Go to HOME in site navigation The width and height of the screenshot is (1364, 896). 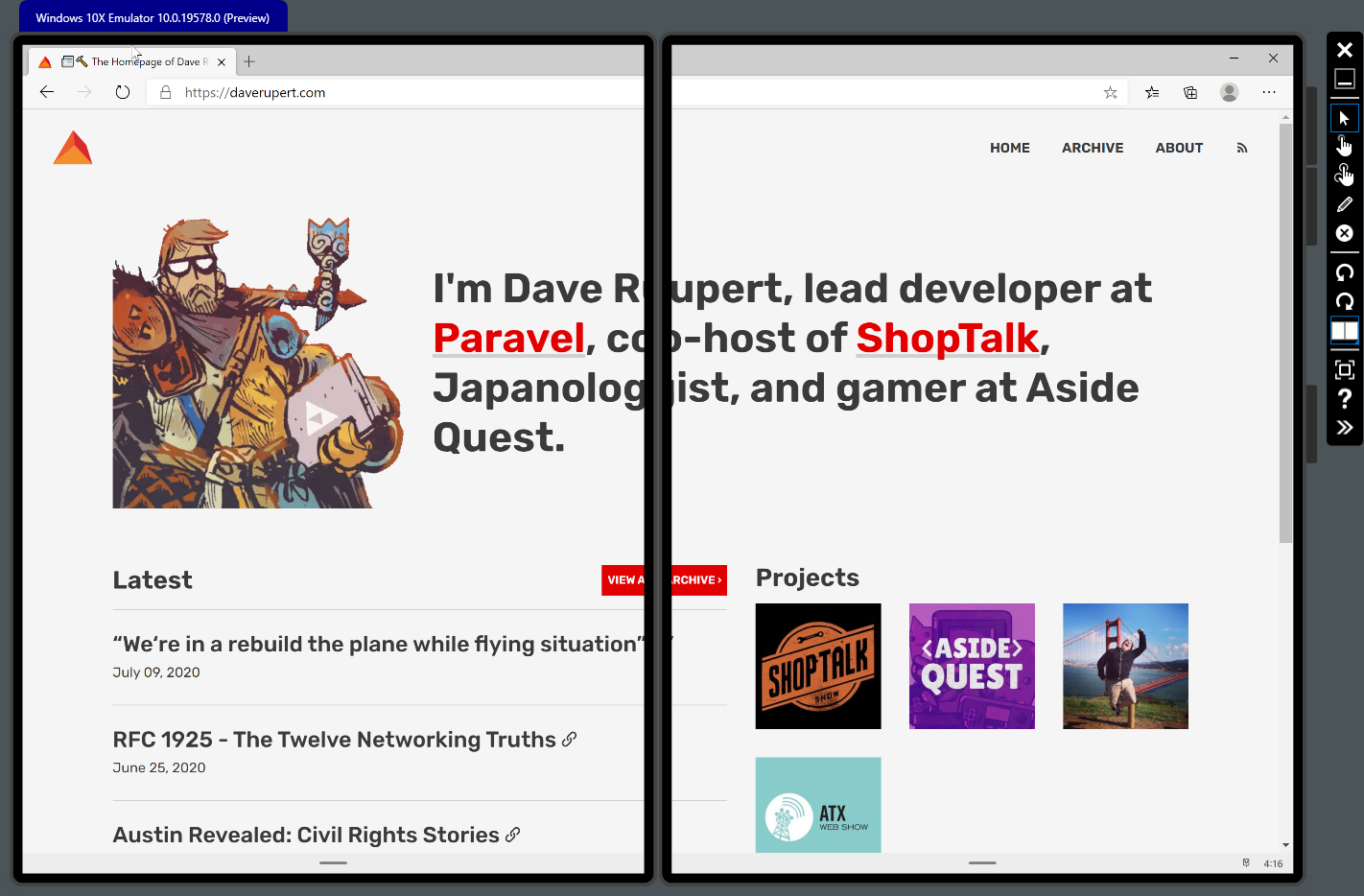coord(1010,148)
